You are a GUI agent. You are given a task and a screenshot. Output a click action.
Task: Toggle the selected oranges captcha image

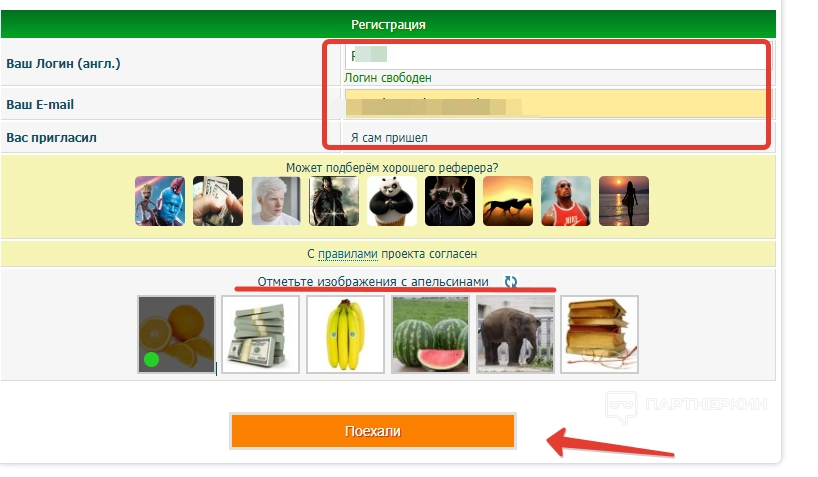pyautogui.click(x=176, y=335)
